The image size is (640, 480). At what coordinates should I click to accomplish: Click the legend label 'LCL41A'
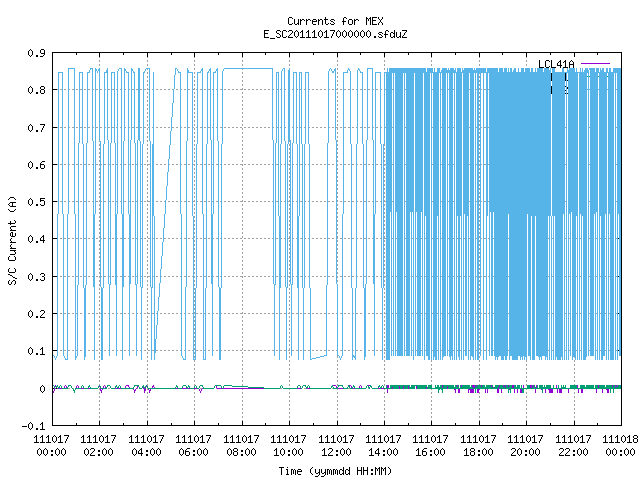(556, 64)
